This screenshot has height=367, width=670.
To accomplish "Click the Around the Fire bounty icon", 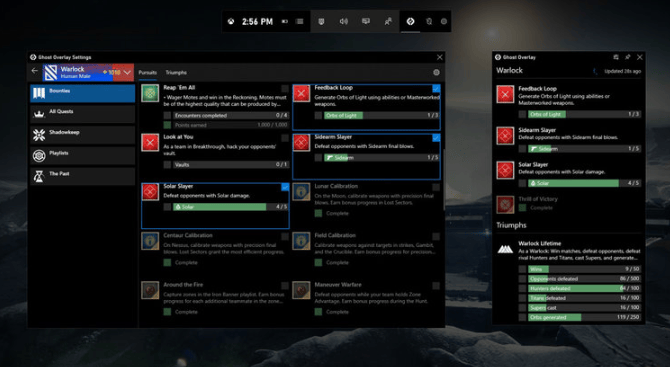I will pos(150,291).
